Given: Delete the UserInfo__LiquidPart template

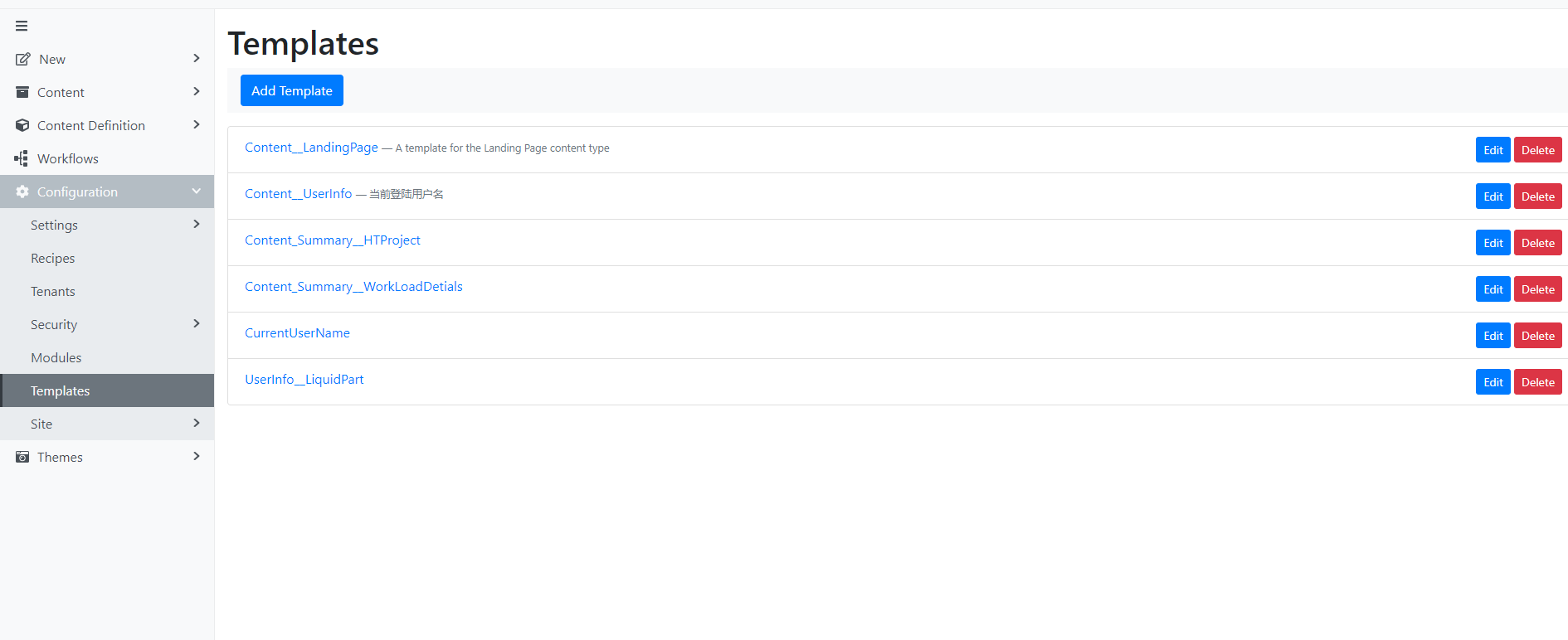Looking at the screenshot, I should 1538,382.
